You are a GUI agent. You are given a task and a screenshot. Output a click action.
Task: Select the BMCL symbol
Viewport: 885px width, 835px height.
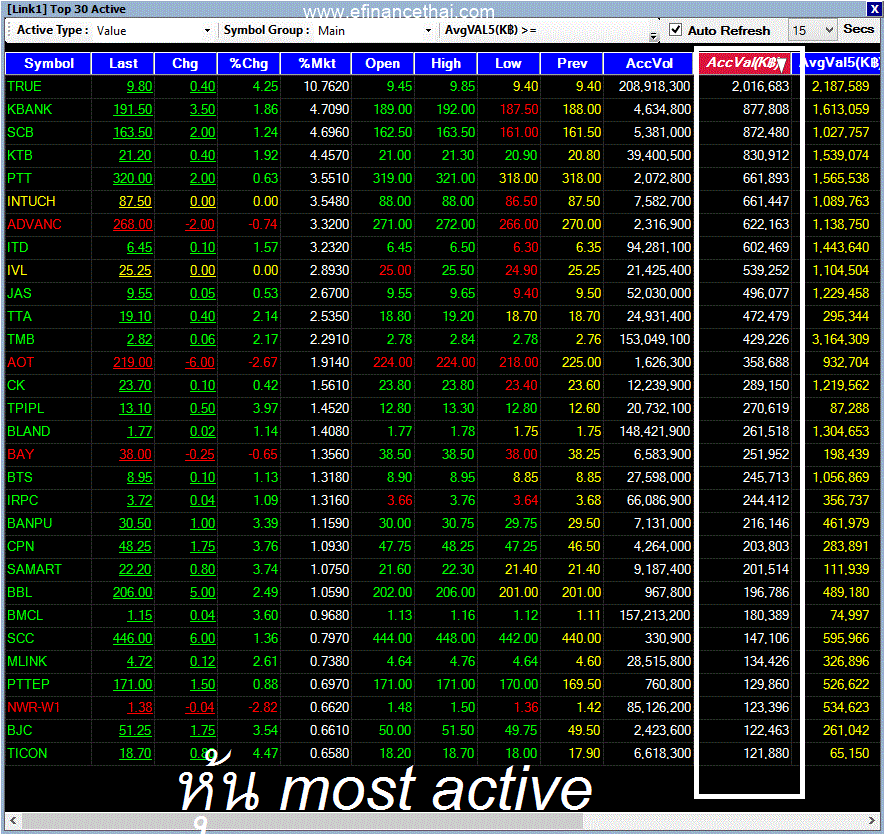(25, 615)
